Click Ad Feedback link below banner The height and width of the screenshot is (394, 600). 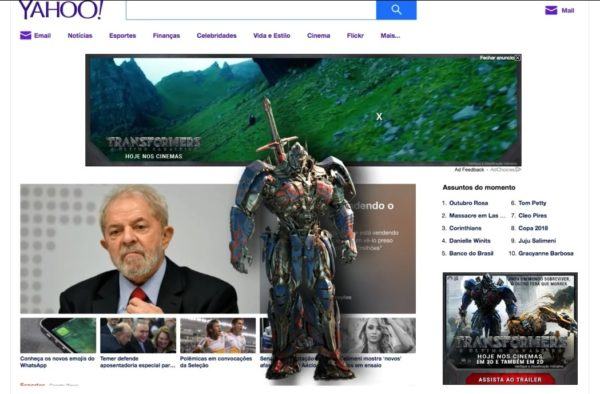[x=469, y=169]
